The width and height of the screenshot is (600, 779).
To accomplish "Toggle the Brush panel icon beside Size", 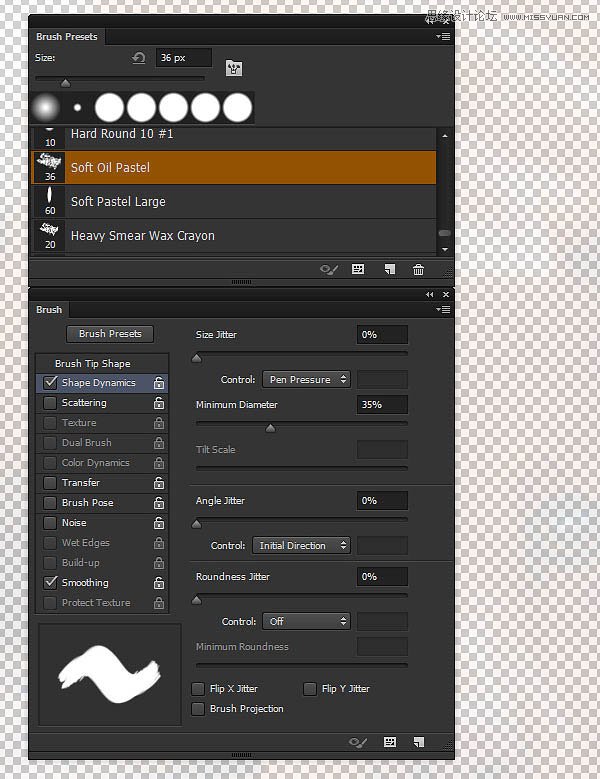I will 234,68.
